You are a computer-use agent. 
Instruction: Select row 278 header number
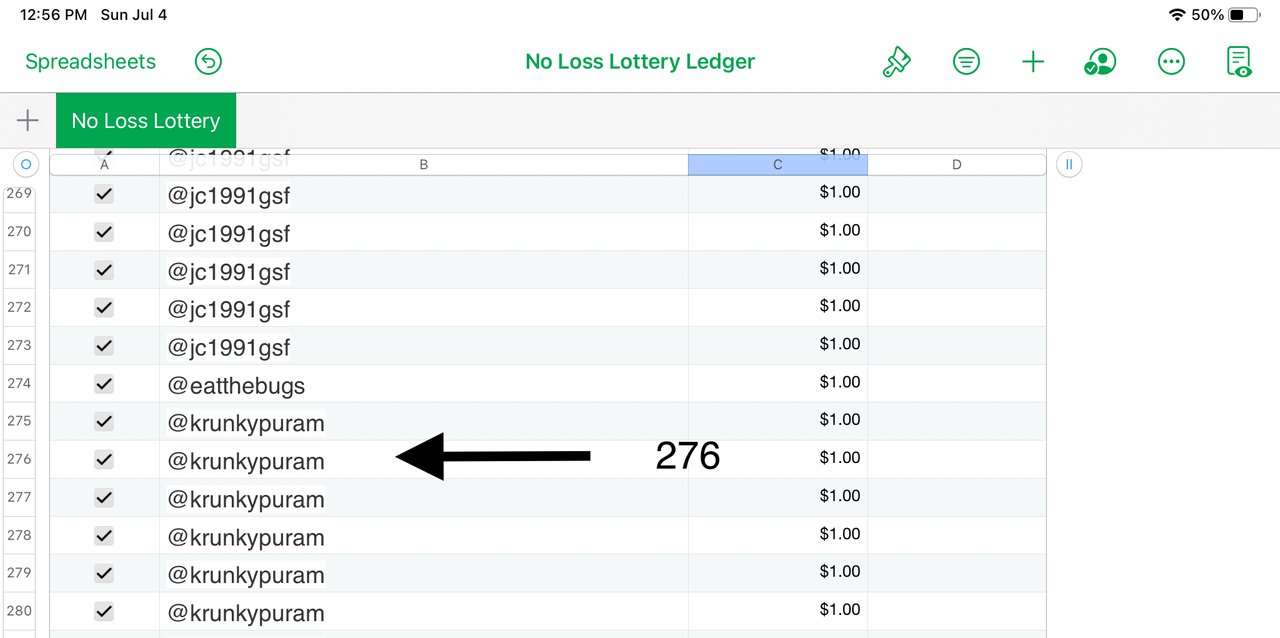coord(19,535)
